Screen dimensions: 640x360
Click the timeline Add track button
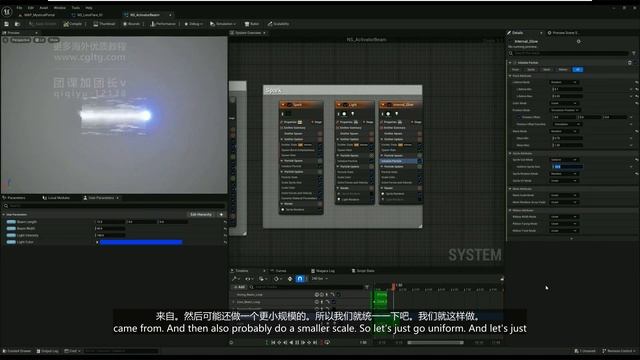click(x=239, y=287)
